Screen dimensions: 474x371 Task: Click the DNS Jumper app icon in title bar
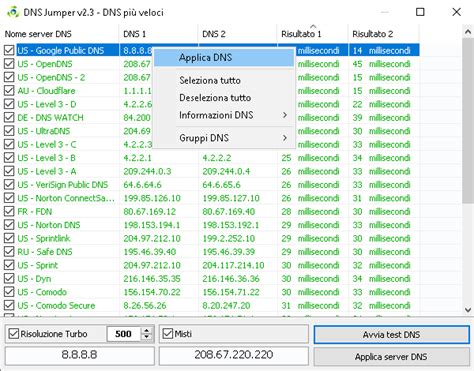13,12
